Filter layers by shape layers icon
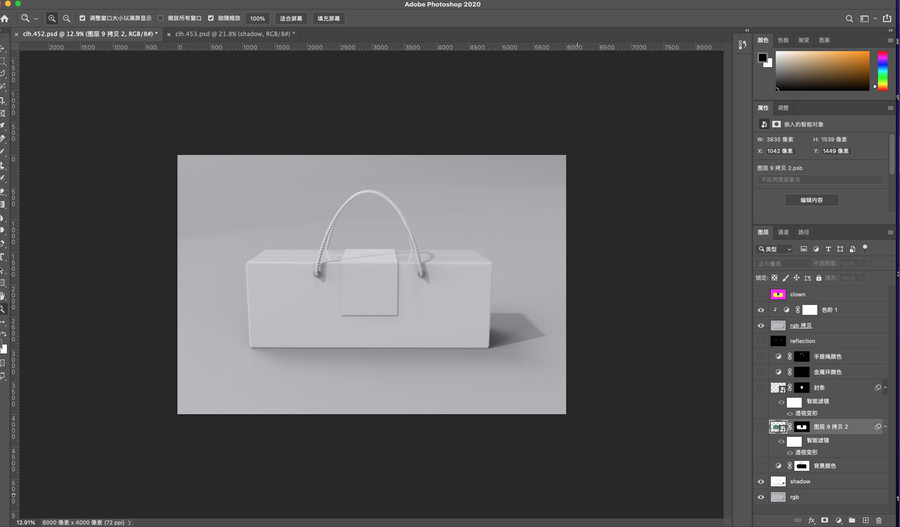Screen dimensions: 900x527 click(x=840, y=249)
